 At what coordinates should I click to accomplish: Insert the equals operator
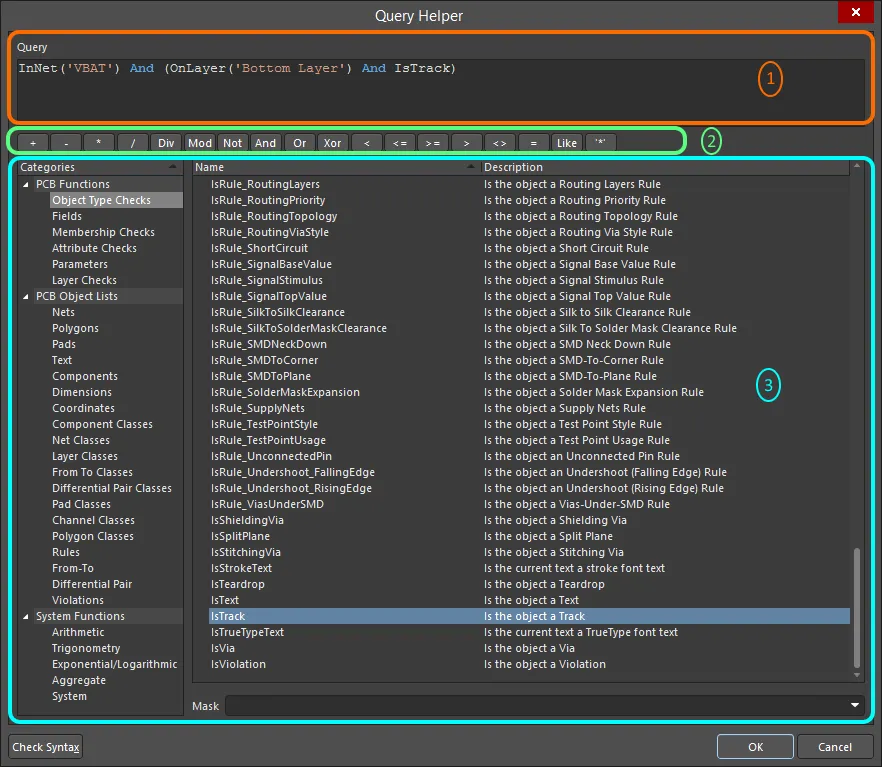[533, 143]
